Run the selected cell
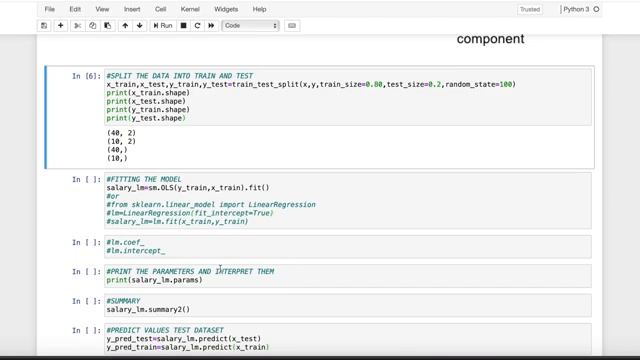The width and height of the screenshot is (640, 360). [x=163, y=26]
